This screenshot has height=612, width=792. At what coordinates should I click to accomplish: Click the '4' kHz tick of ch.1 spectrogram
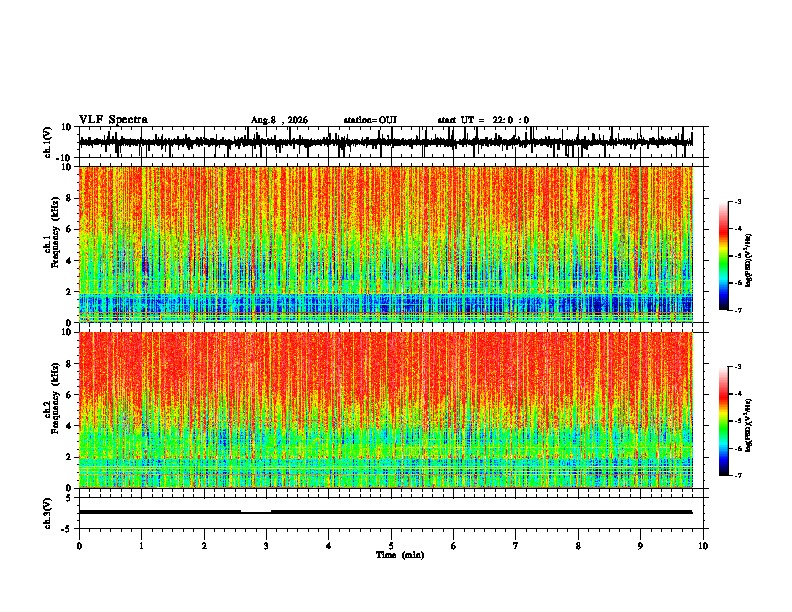pos(69,261)
